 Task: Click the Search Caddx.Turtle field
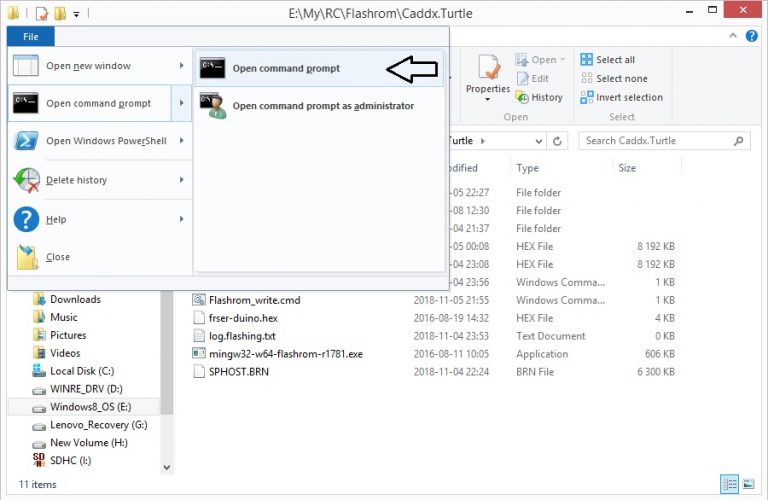coord(664,141)
